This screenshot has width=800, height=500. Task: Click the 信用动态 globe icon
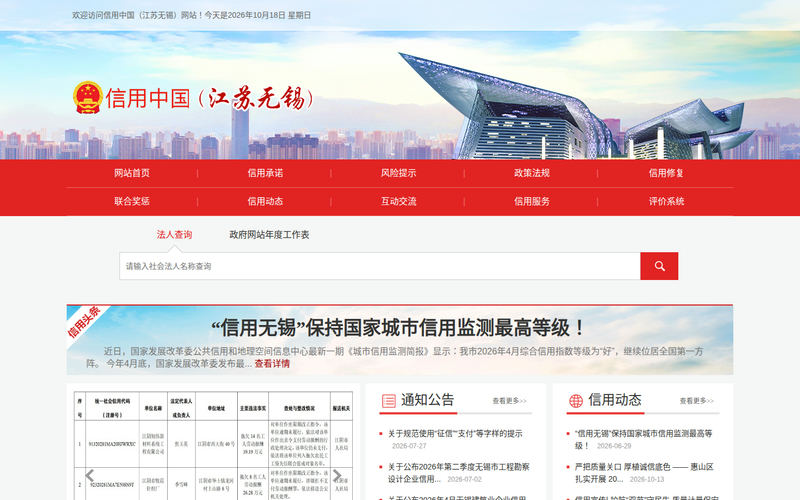point(576,401)
